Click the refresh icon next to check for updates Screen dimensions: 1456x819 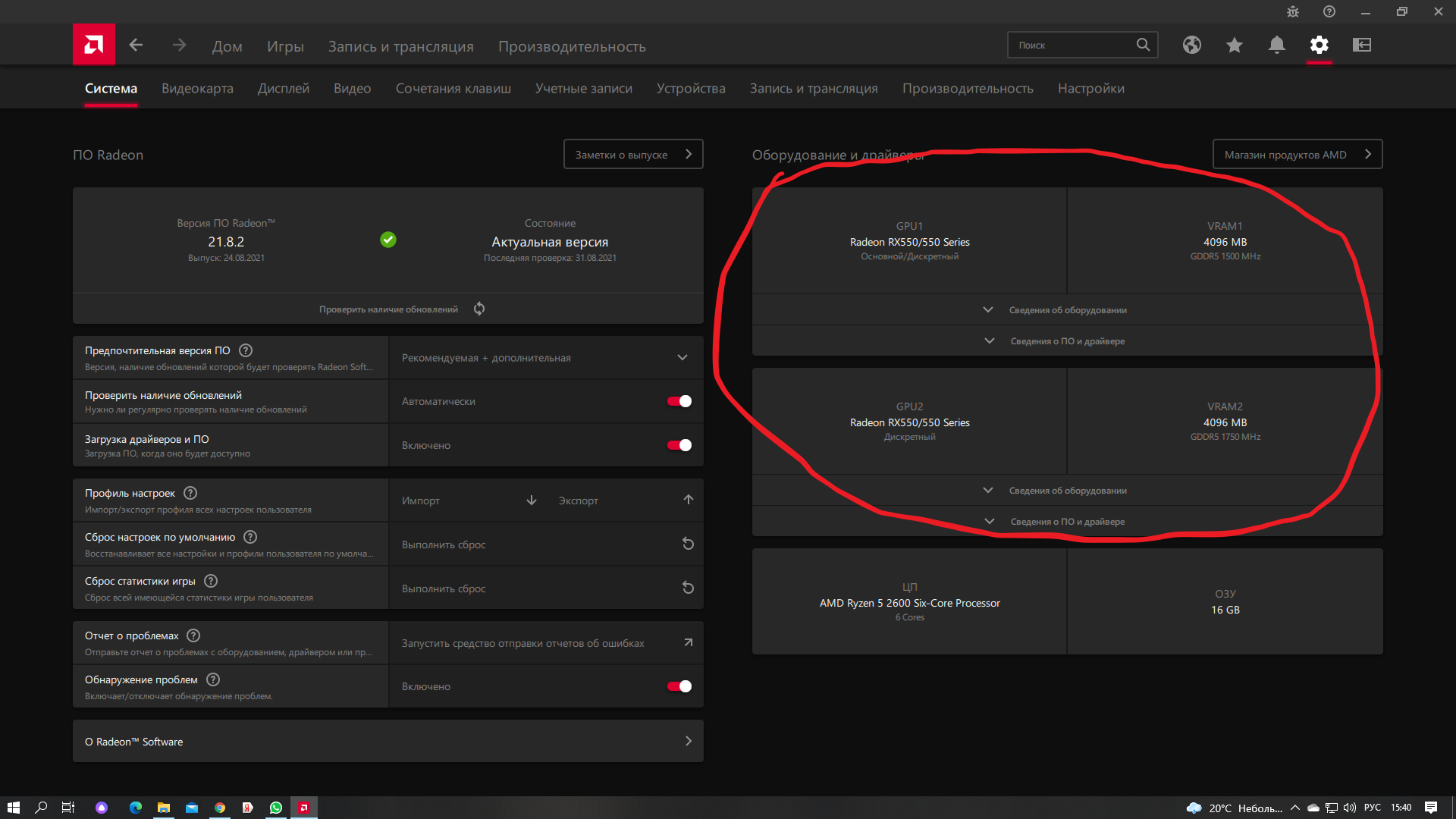tap(479, 309)
